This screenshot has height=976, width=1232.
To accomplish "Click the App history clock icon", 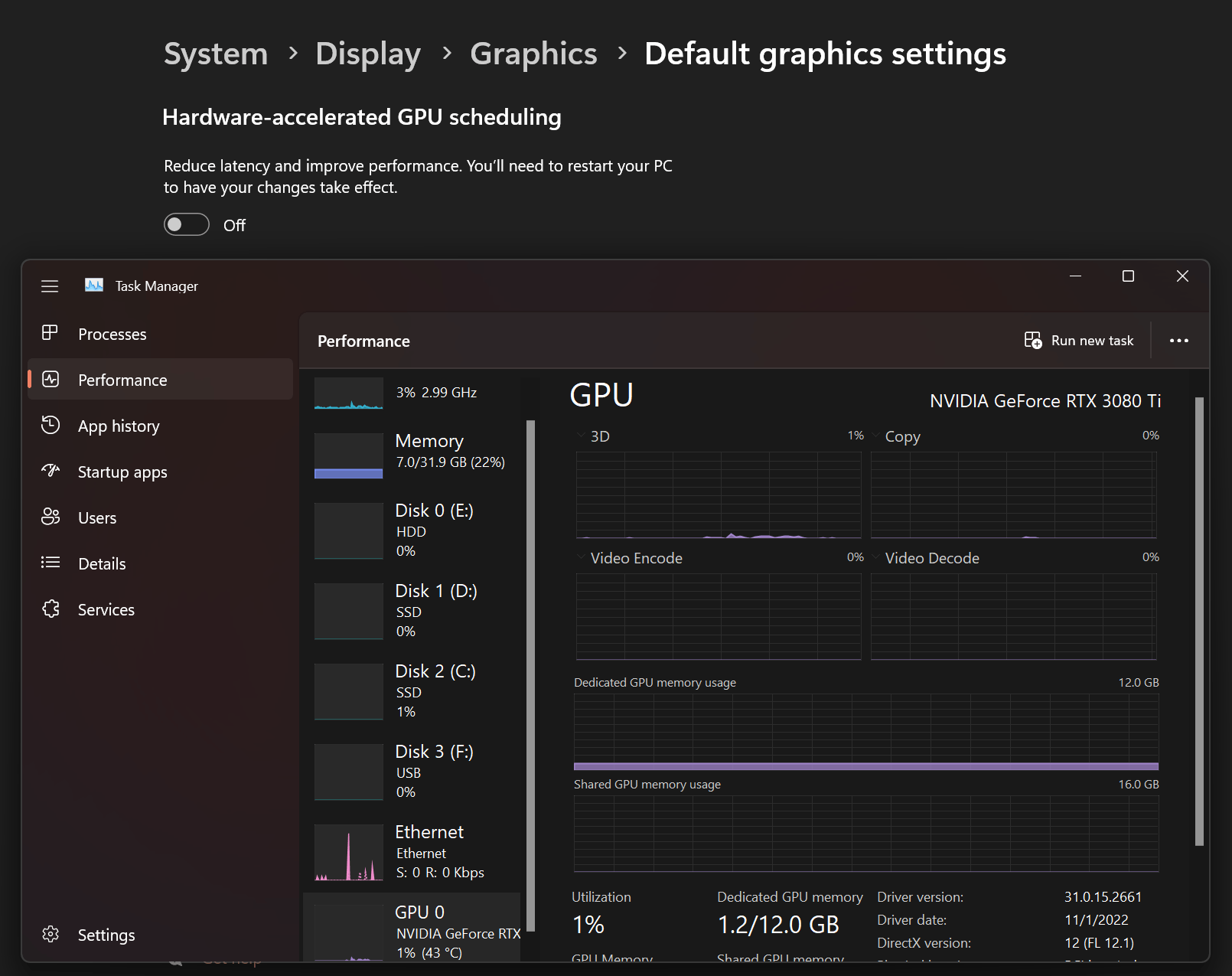I will pyautogui.click(x=51, y=425).
